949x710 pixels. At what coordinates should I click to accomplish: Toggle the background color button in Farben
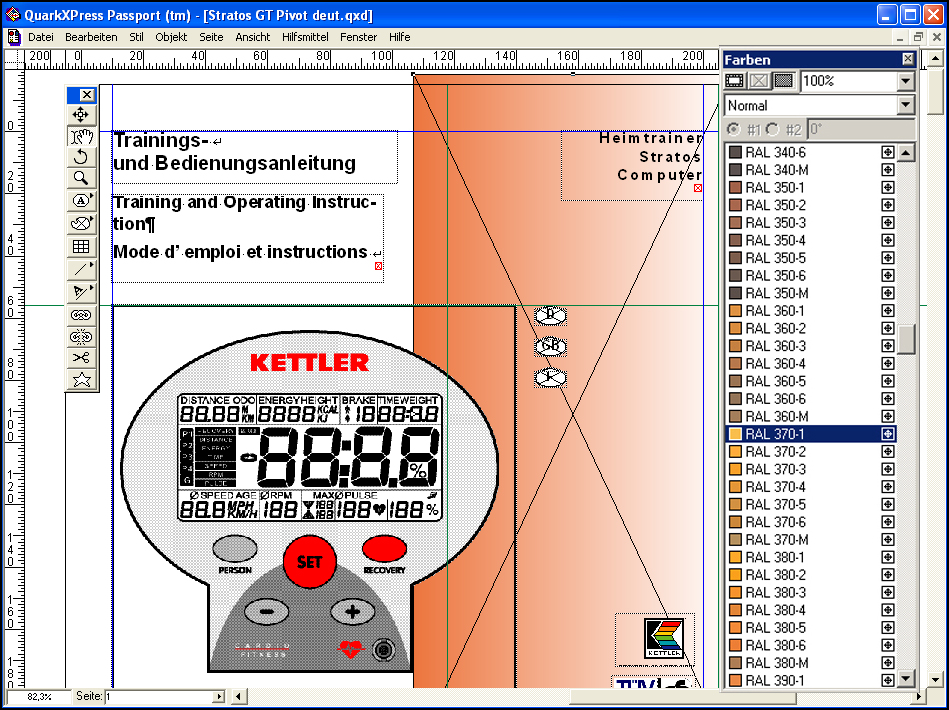click(x=784, y=81)
